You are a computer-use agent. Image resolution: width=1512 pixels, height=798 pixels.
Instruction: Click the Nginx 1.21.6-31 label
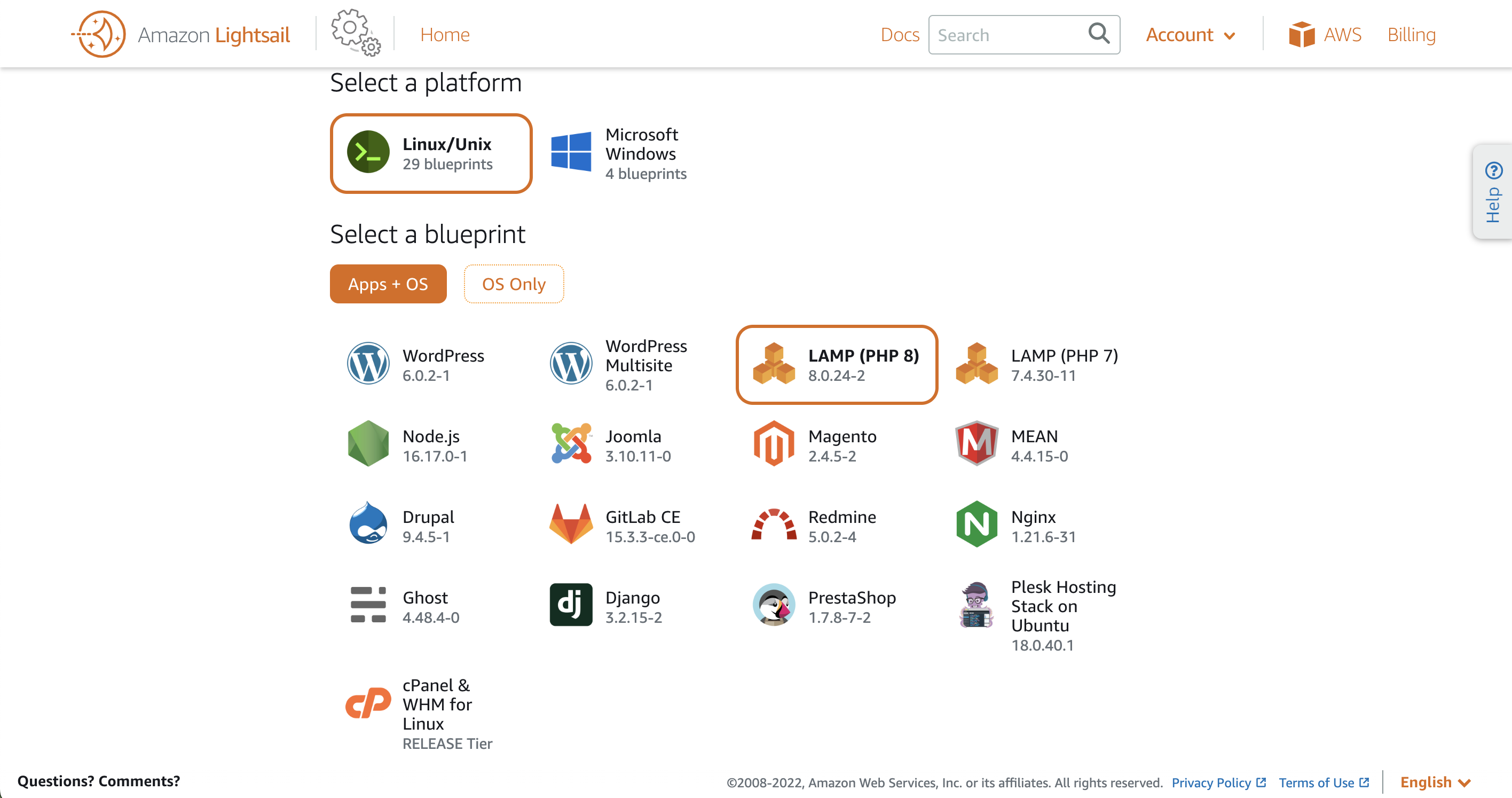click(1044, 526)
